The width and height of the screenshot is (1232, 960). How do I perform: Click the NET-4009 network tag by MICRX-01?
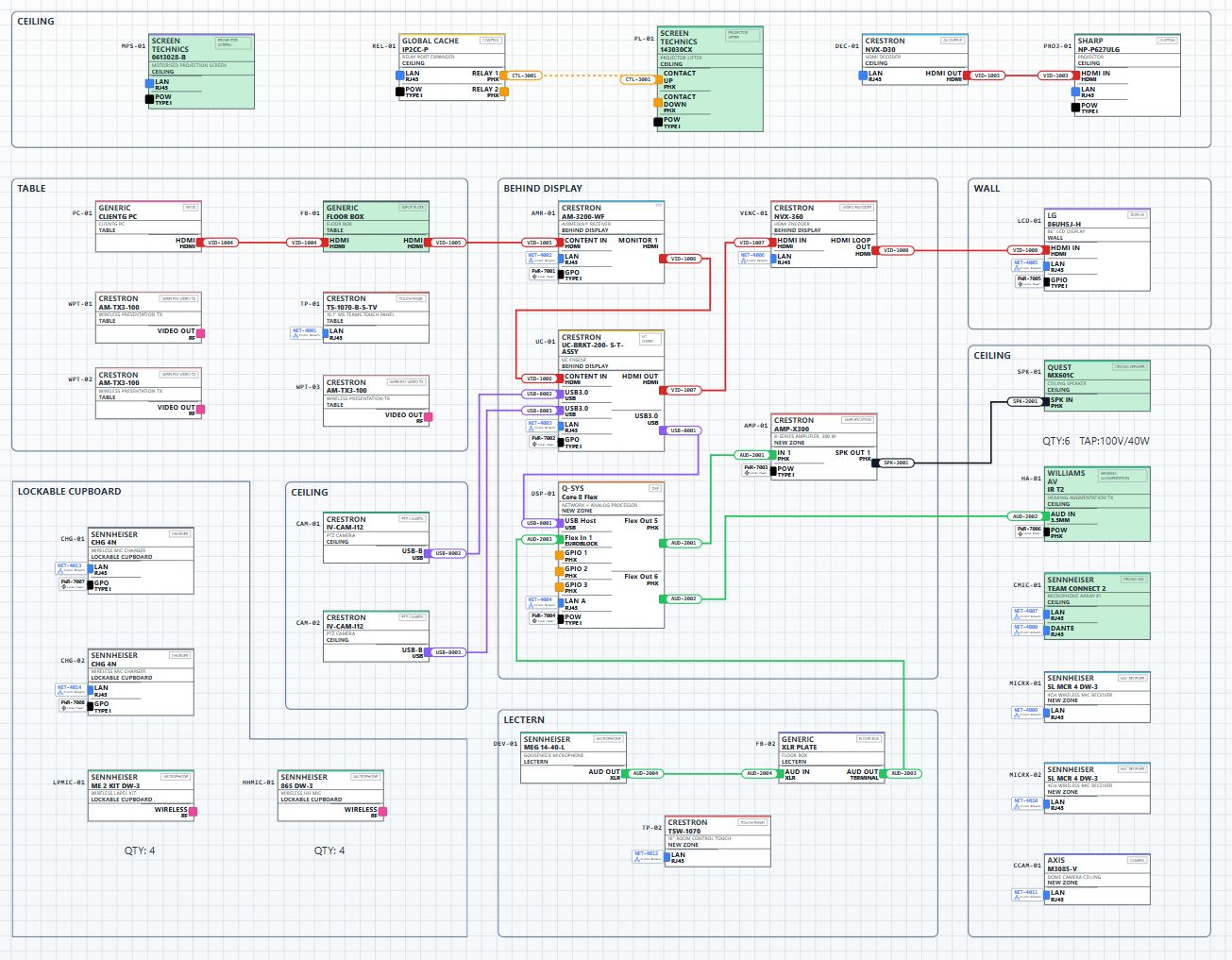tap(1026, 712)
